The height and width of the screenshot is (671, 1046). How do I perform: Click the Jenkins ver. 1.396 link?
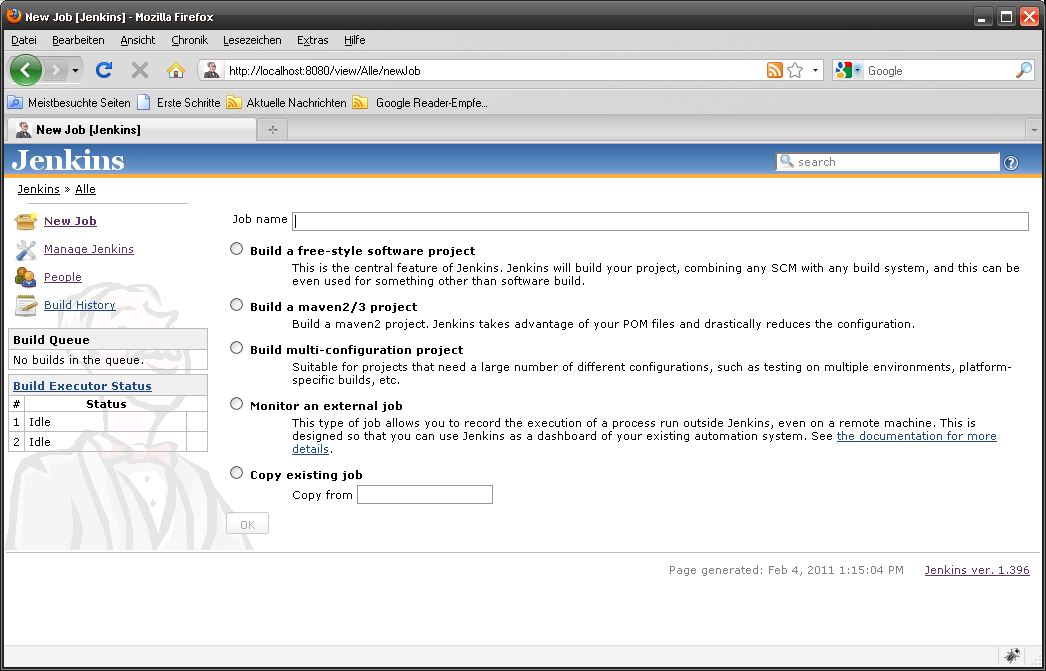[x=976, y=570]
